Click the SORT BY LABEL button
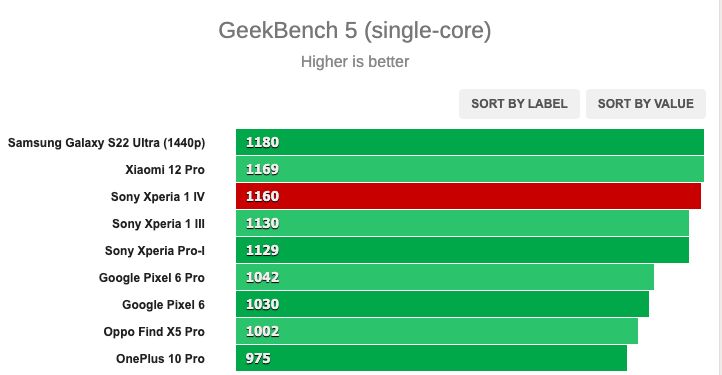722x375 pixels. [x=519, y=104]
